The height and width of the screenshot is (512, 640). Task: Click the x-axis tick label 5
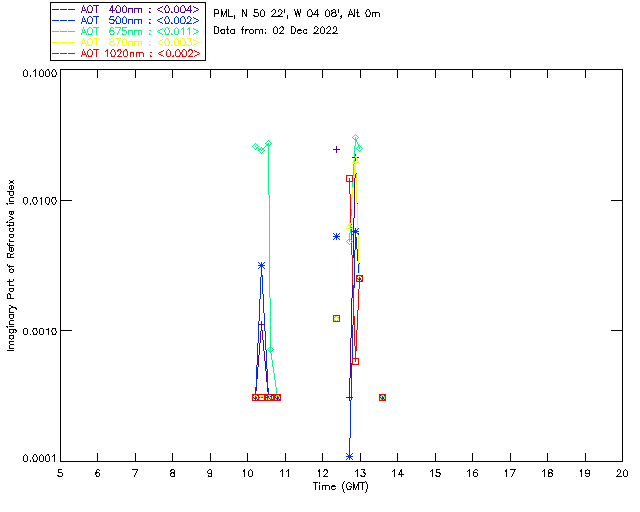coord(60,473)
